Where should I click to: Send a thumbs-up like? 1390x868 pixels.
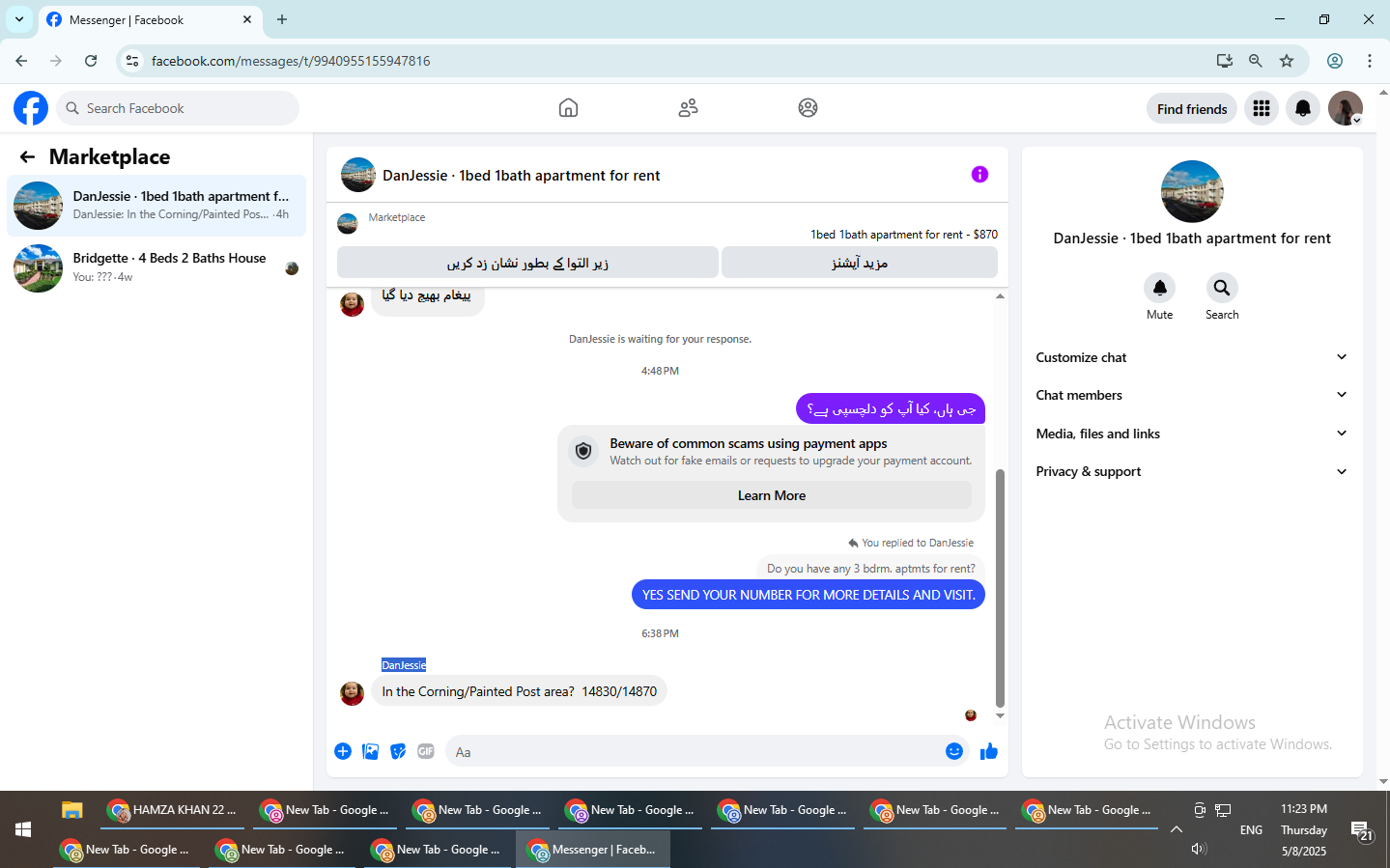988,751
